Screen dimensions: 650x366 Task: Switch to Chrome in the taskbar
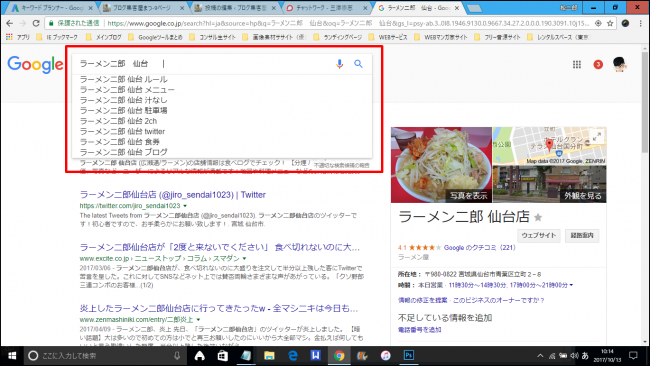(x=339, y=356)
